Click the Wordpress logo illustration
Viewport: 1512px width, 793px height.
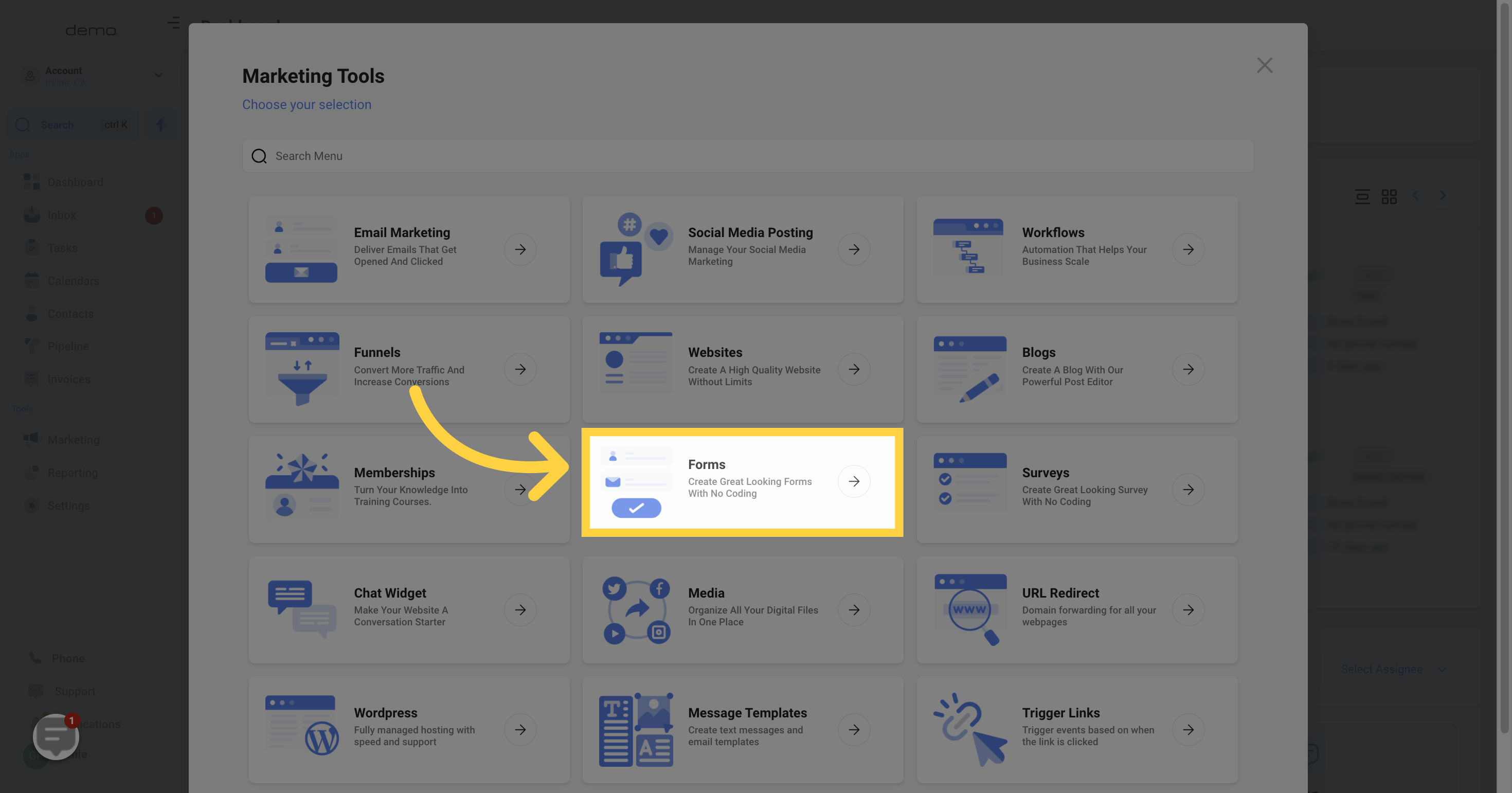302,726
